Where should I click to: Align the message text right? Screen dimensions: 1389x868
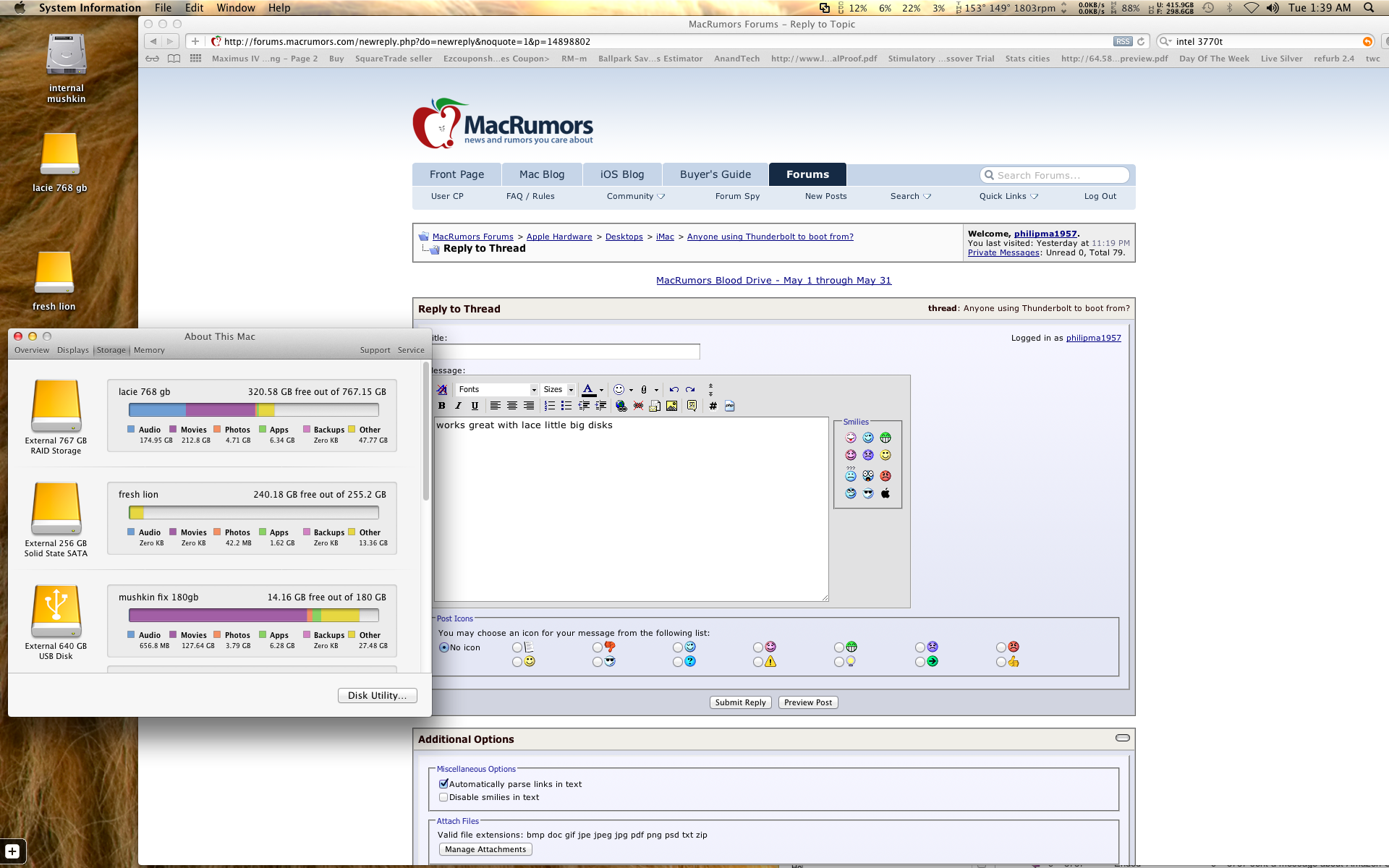(529, 406)
